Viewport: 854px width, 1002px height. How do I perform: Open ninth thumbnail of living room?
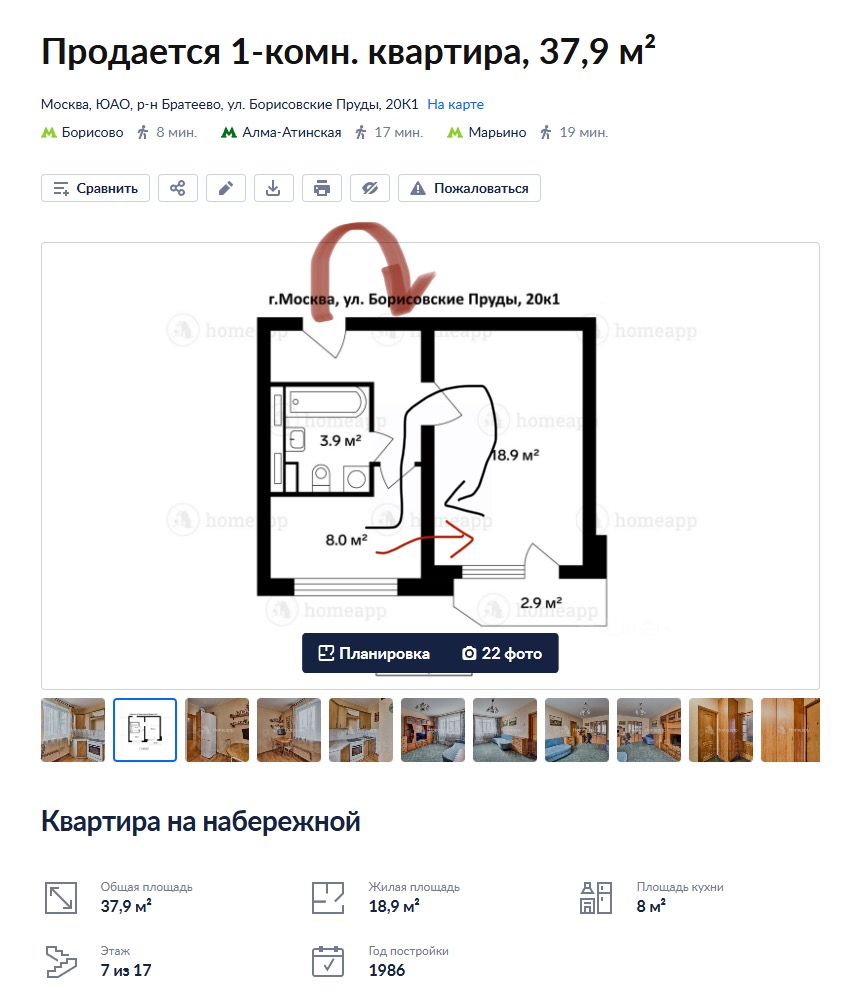tap(648, 730)
